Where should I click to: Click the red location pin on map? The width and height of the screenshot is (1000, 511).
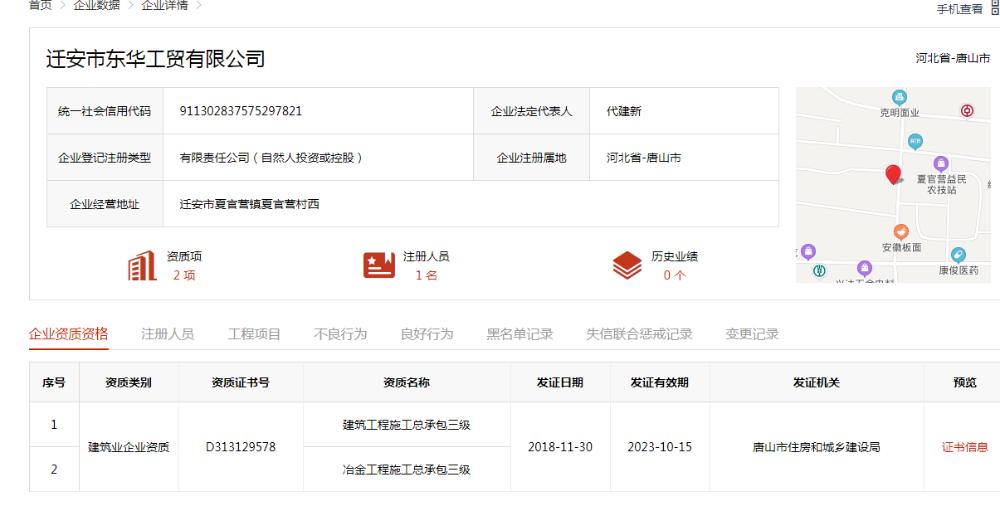tap(894, 175)
